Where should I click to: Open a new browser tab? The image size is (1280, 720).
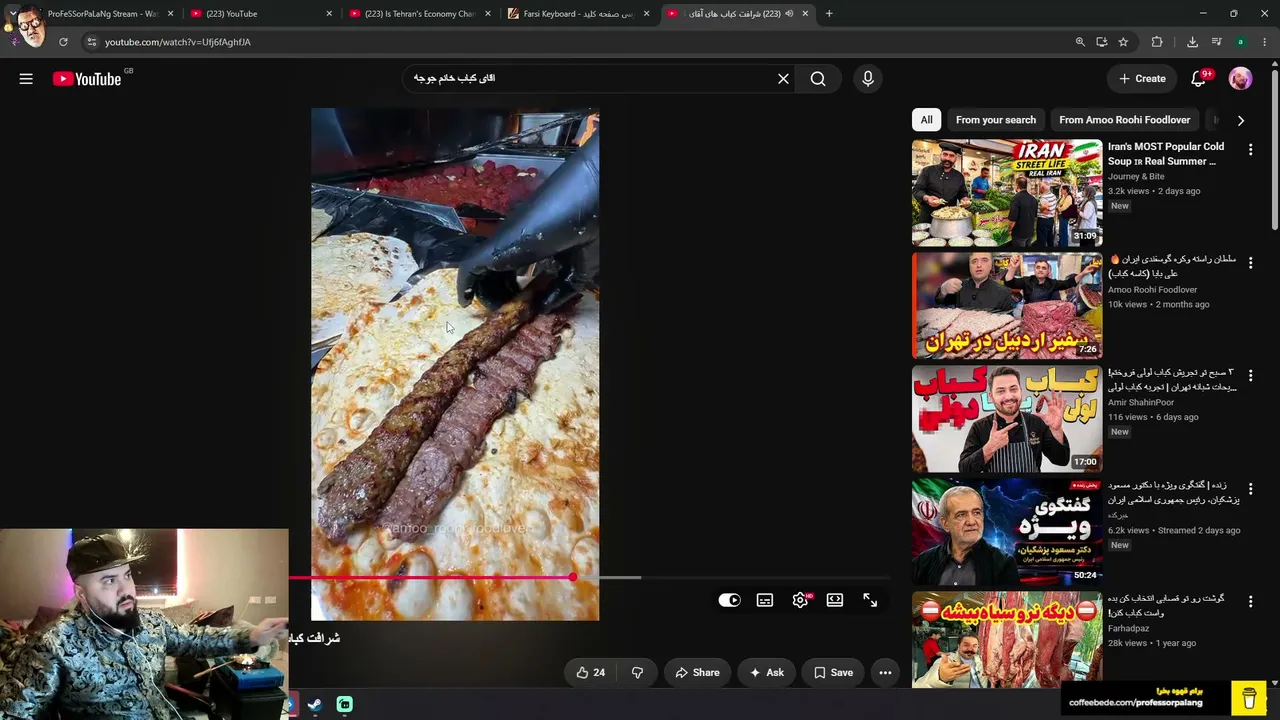tap(829, 14)
